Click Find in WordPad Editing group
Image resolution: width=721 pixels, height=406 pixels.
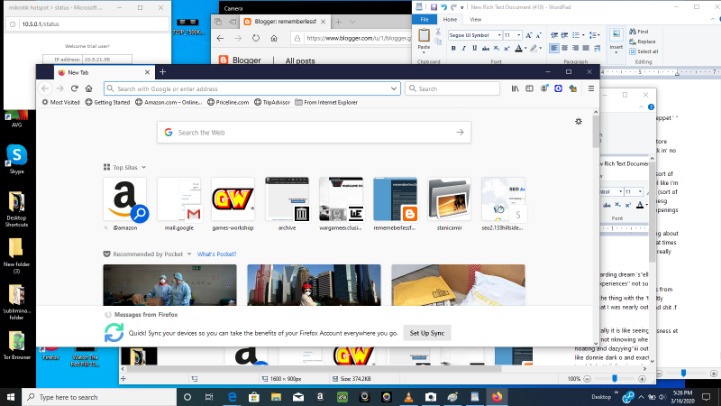(638, 31)
